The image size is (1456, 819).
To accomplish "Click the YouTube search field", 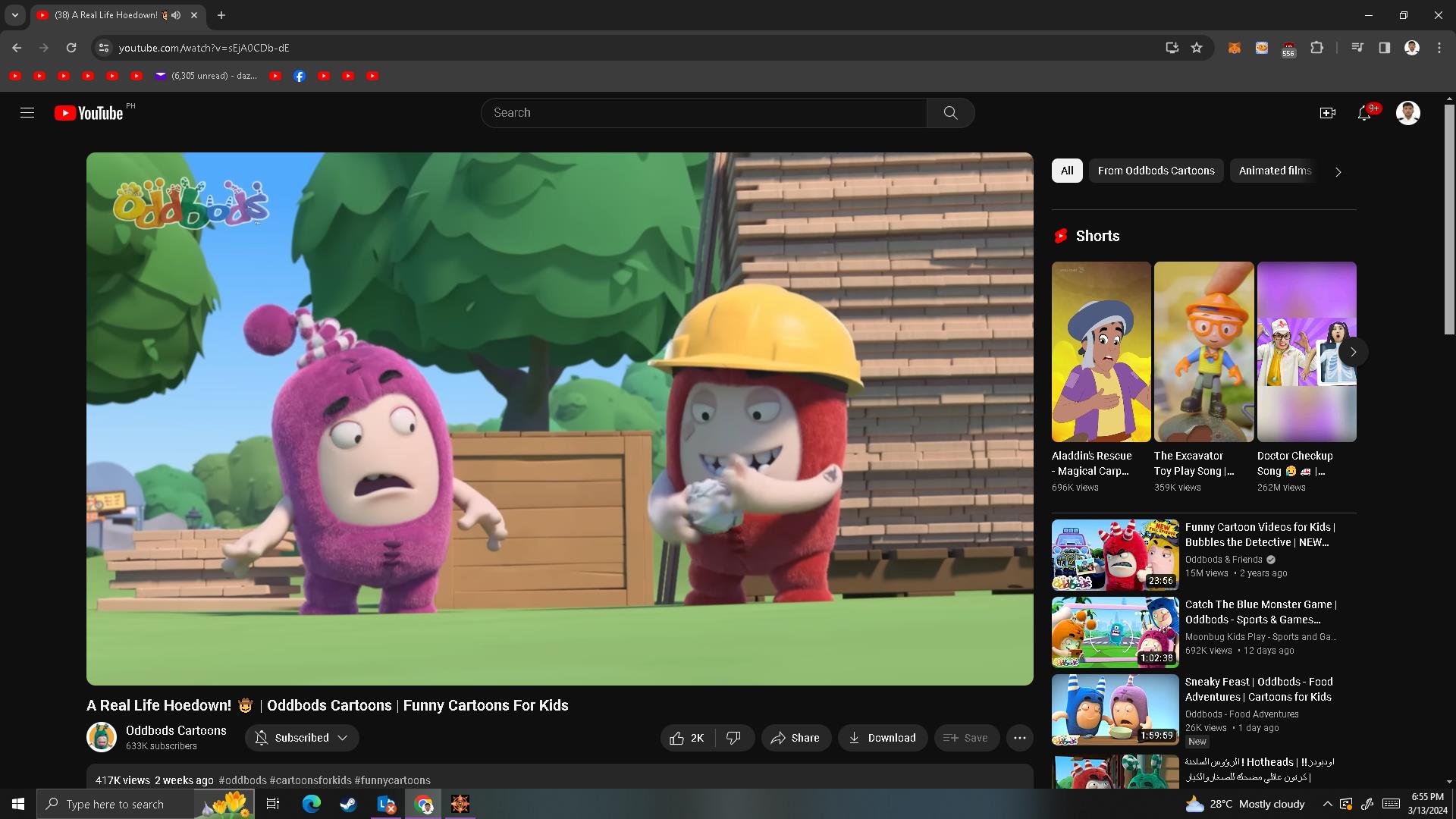I will pyautogui.click(x=704, y=113).
